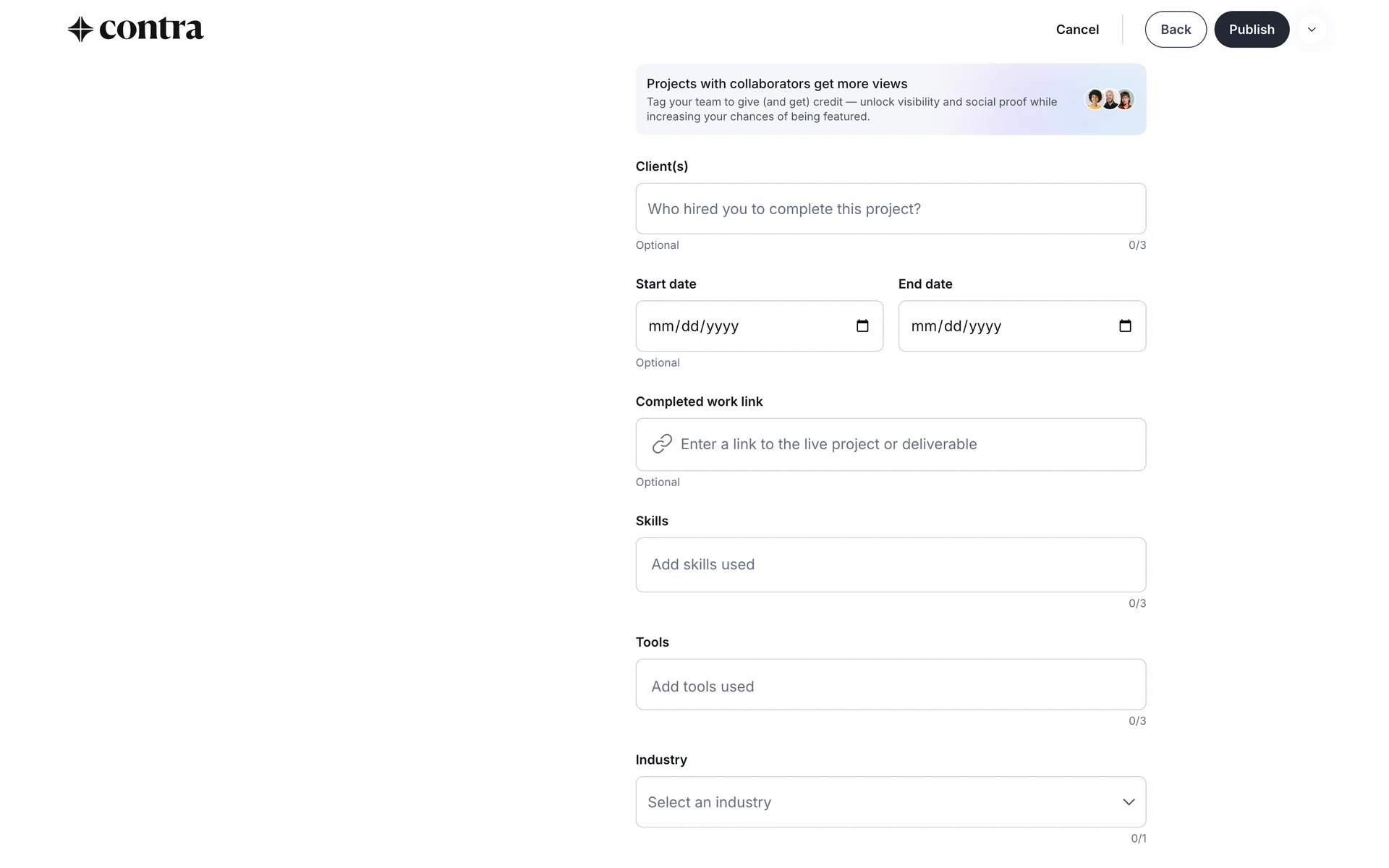Go Back to the previous step
The height and width of the screenshot is (868, 1389).
(x=1176, y=30)
